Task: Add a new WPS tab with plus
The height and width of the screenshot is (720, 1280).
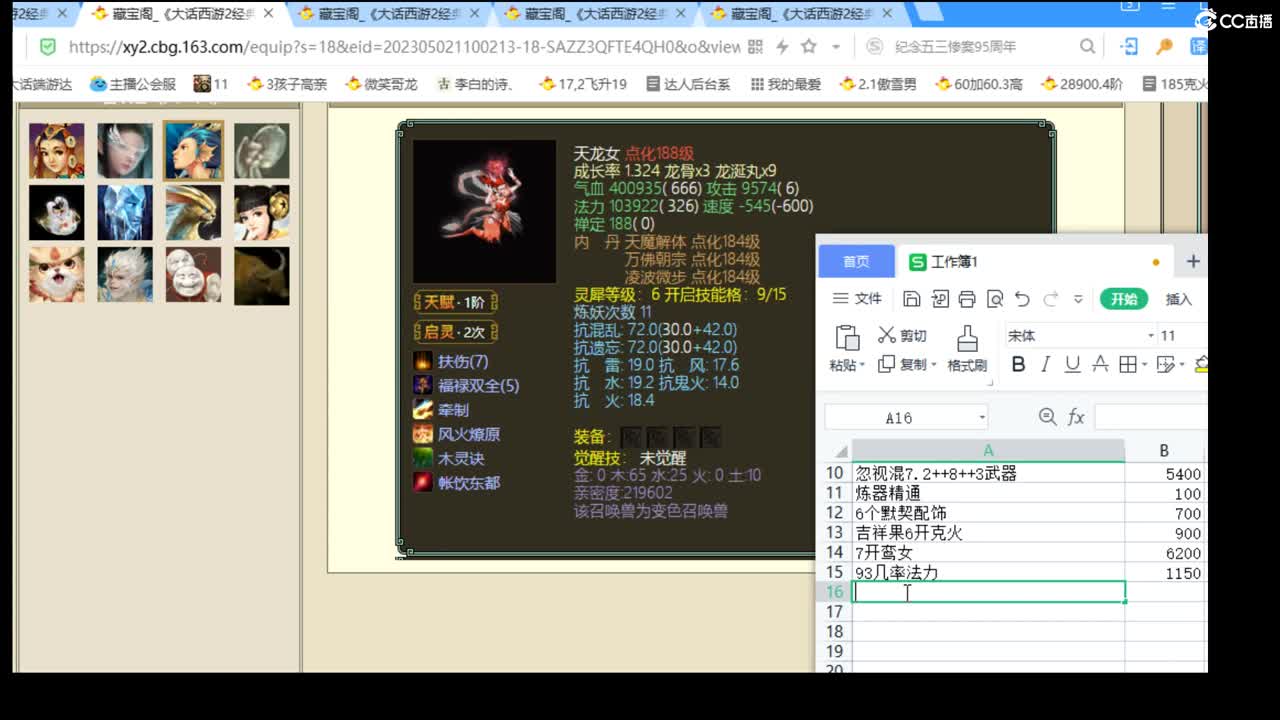Action: click(1193, 261)
